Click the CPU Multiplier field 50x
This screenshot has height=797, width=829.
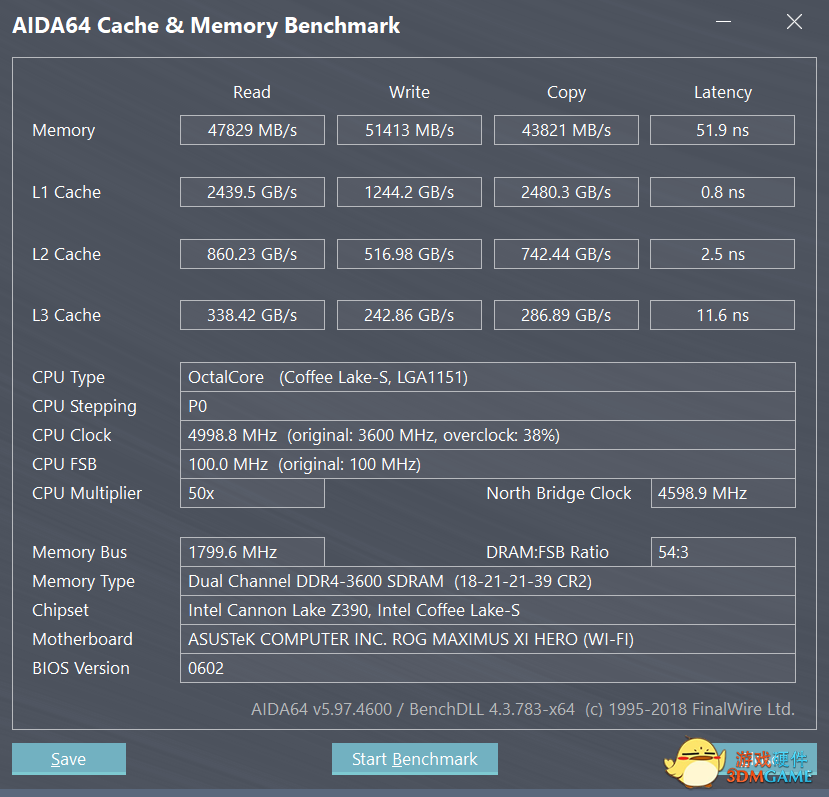tap(252, 493)
